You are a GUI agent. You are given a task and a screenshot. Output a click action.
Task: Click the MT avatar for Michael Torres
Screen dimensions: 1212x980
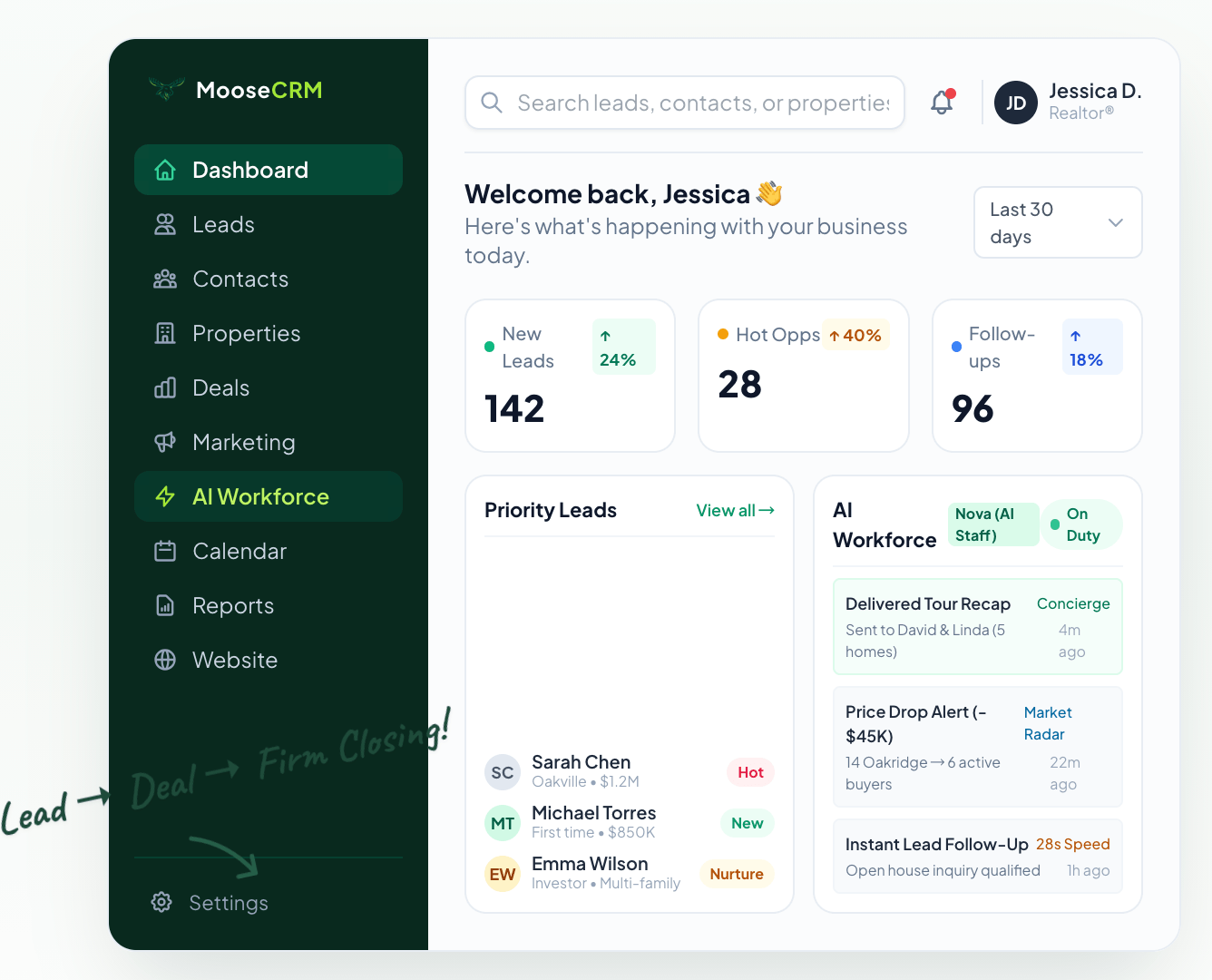(503, 823)
